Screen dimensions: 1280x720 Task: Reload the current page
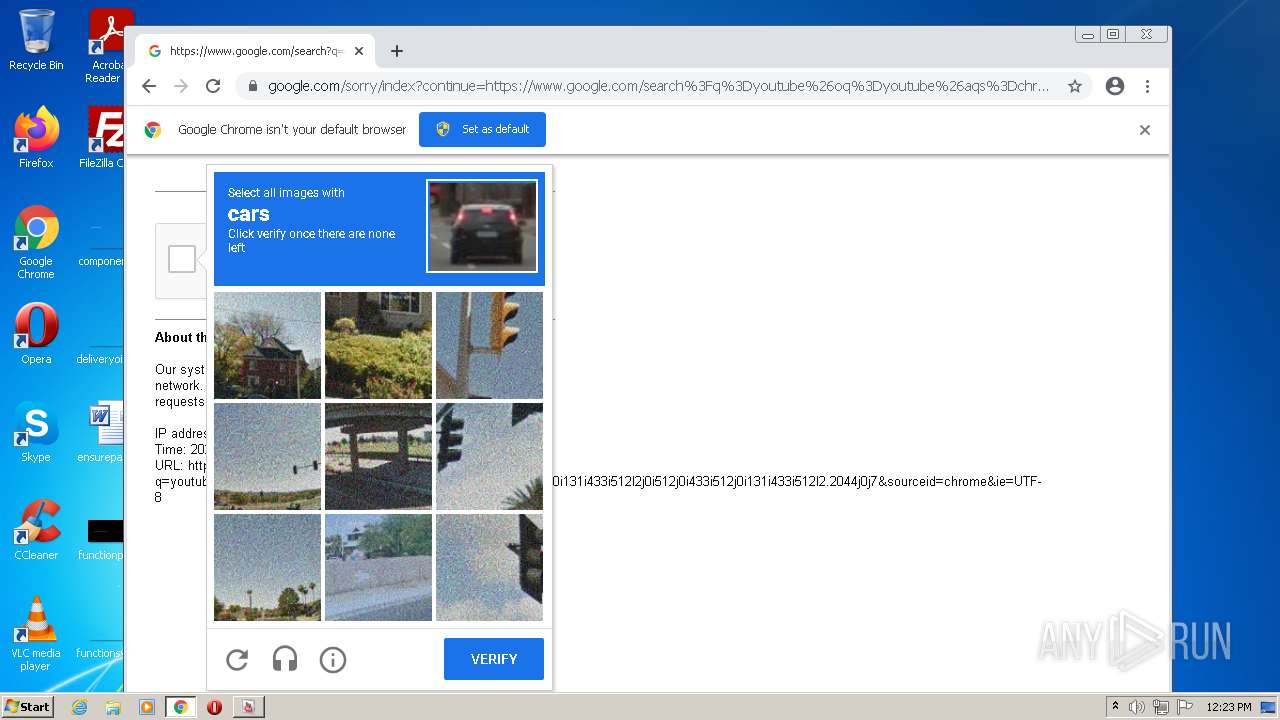pyautogui.click(x=213, y=86)
